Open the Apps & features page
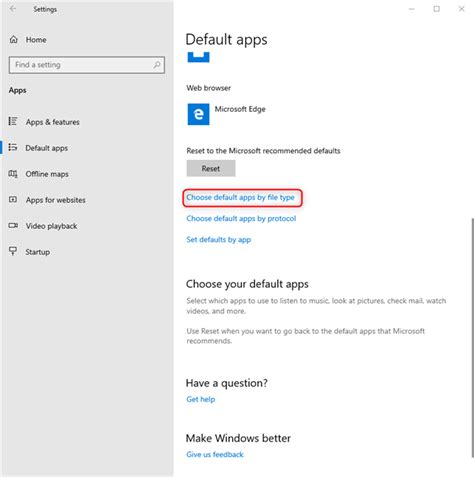 coord(53,122)
